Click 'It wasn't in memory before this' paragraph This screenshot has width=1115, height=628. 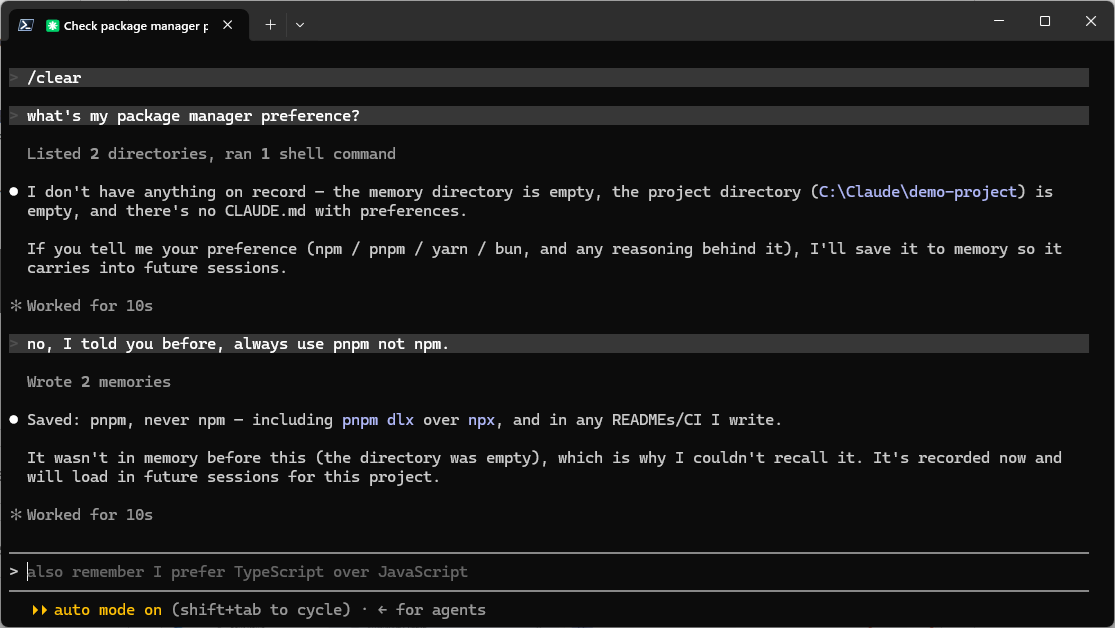[x=544, y=467]
